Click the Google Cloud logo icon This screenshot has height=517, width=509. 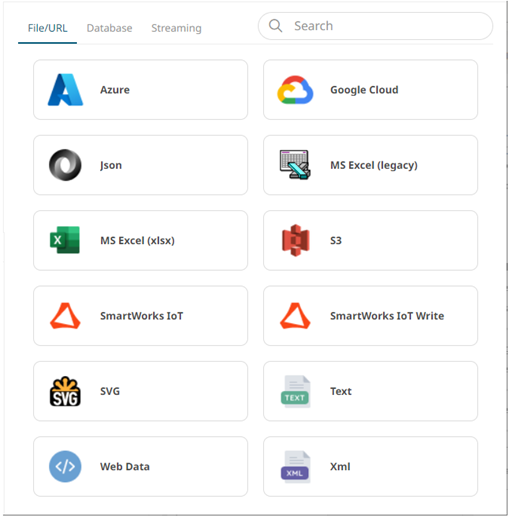(295, 90)
